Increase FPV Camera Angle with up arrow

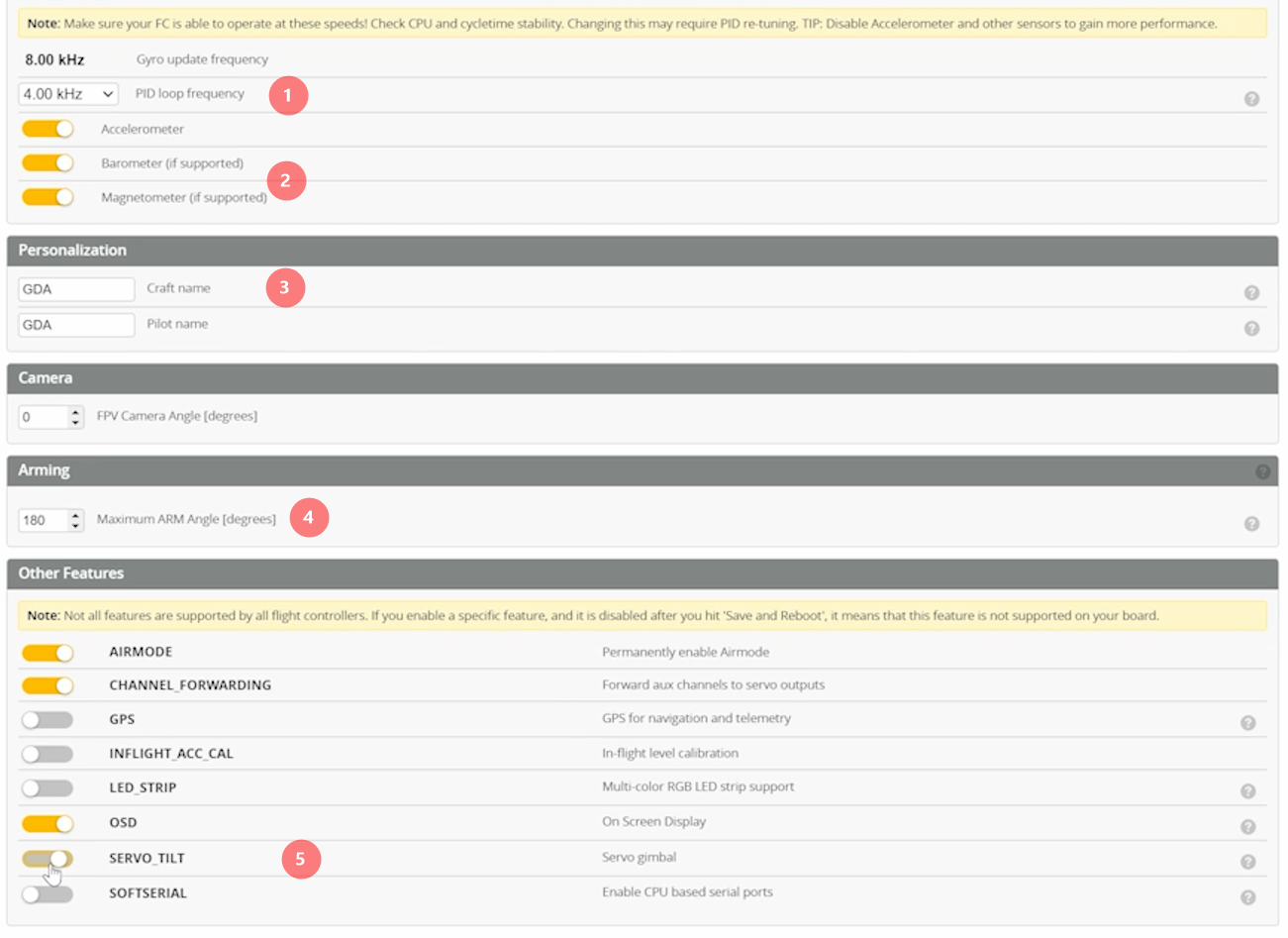pos(76,412)
